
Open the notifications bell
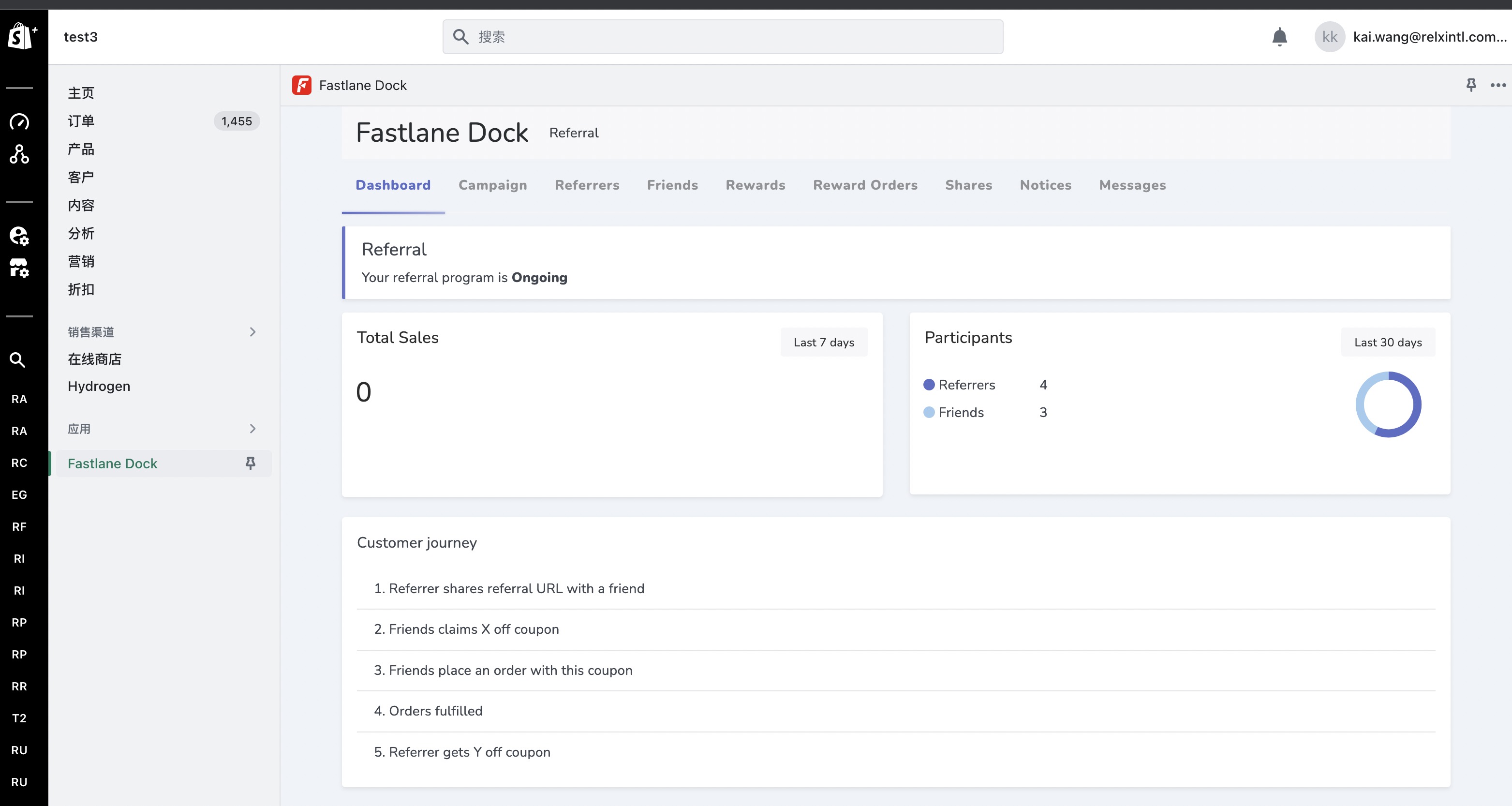[1279, 37]
